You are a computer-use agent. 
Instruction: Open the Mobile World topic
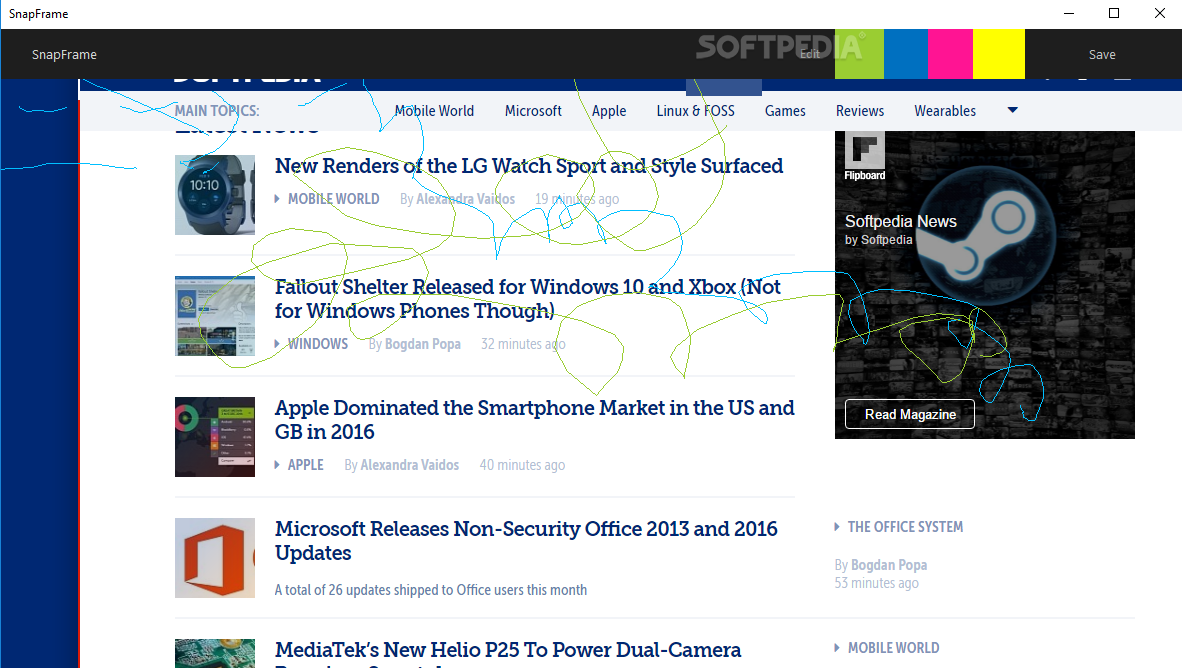[x=434, y=111]
